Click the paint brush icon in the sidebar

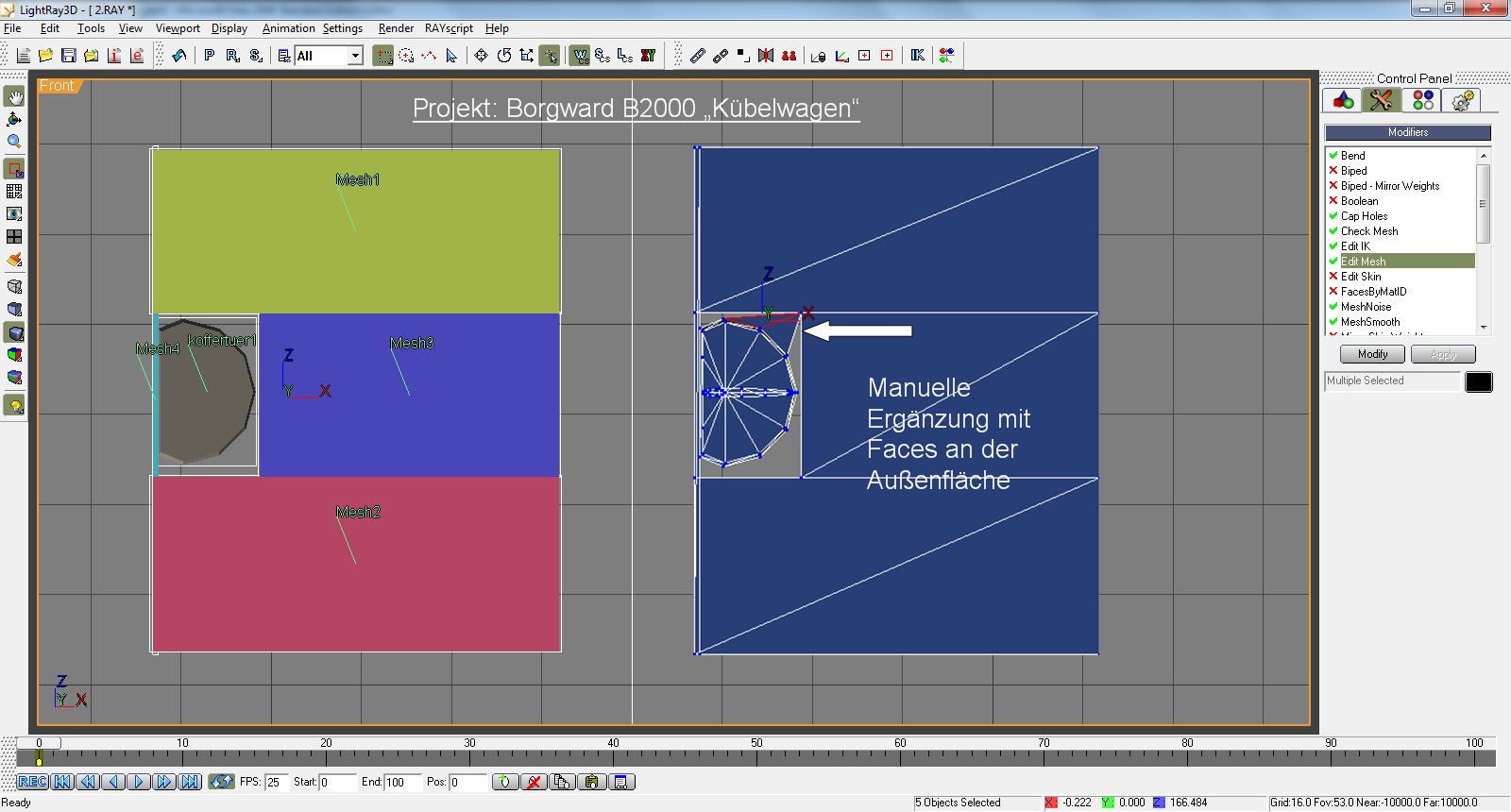click(14, 259)
